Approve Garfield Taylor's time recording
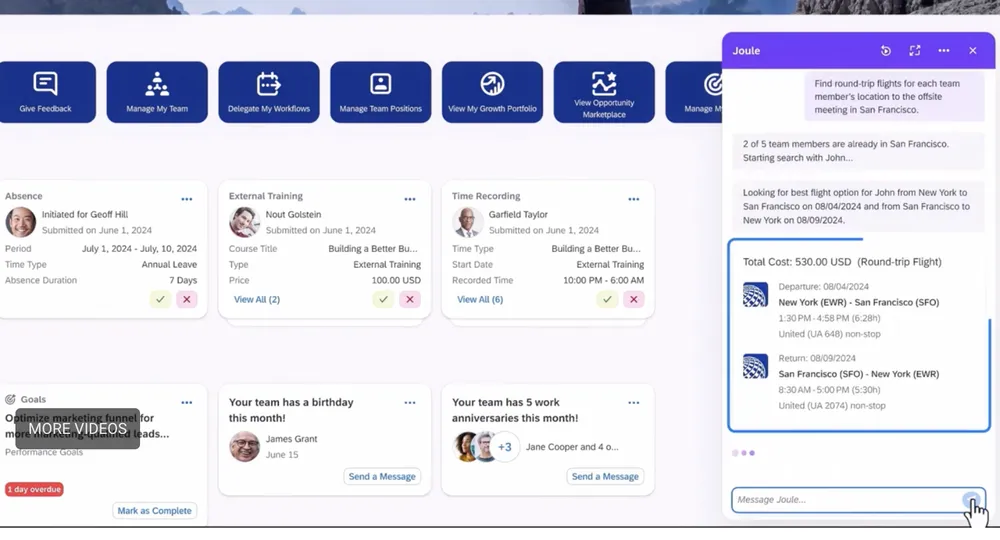 click(x=607, y=299)
